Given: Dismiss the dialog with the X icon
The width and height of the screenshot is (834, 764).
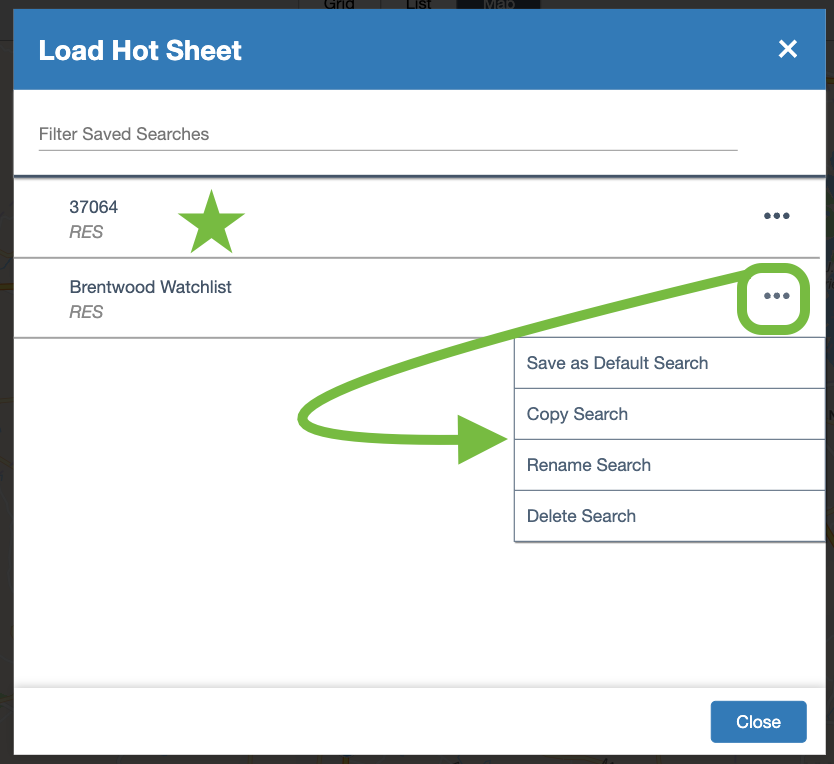Looking at the screenshot, I should (x=788, y=49).
